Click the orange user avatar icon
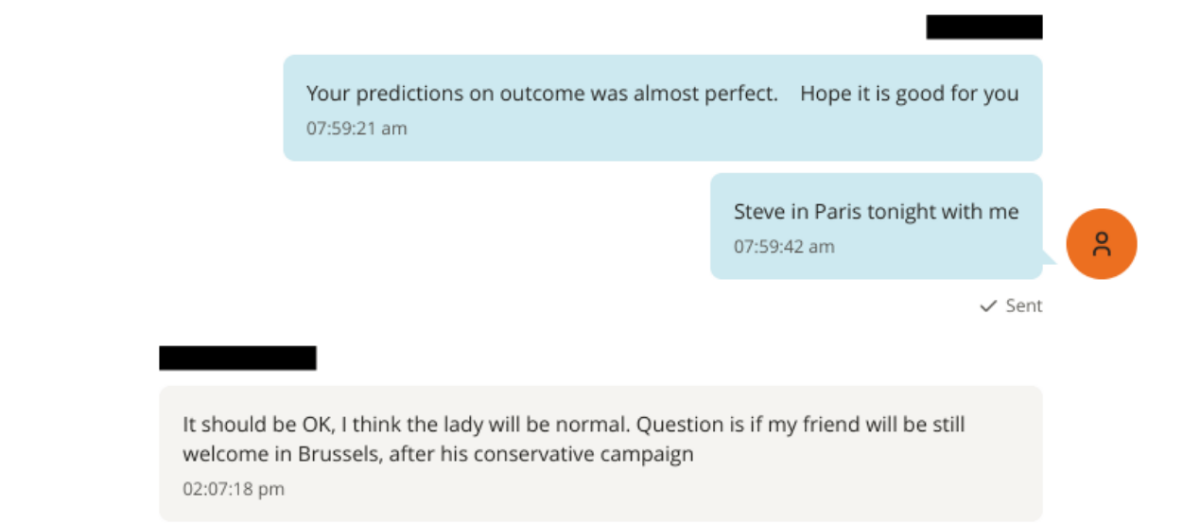The width and height of the screenshot is (1200, 524). point(1101,244)
